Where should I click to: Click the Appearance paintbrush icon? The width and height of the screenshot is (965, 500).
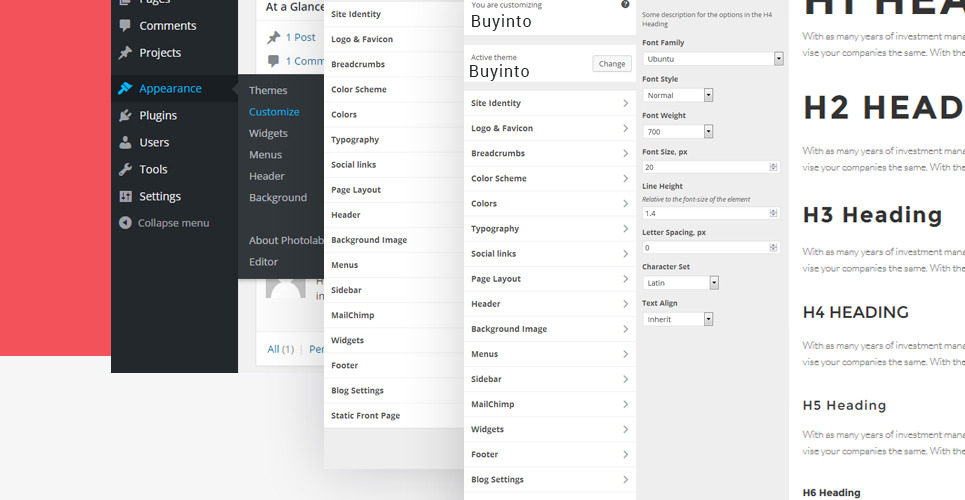coord(125,88)
